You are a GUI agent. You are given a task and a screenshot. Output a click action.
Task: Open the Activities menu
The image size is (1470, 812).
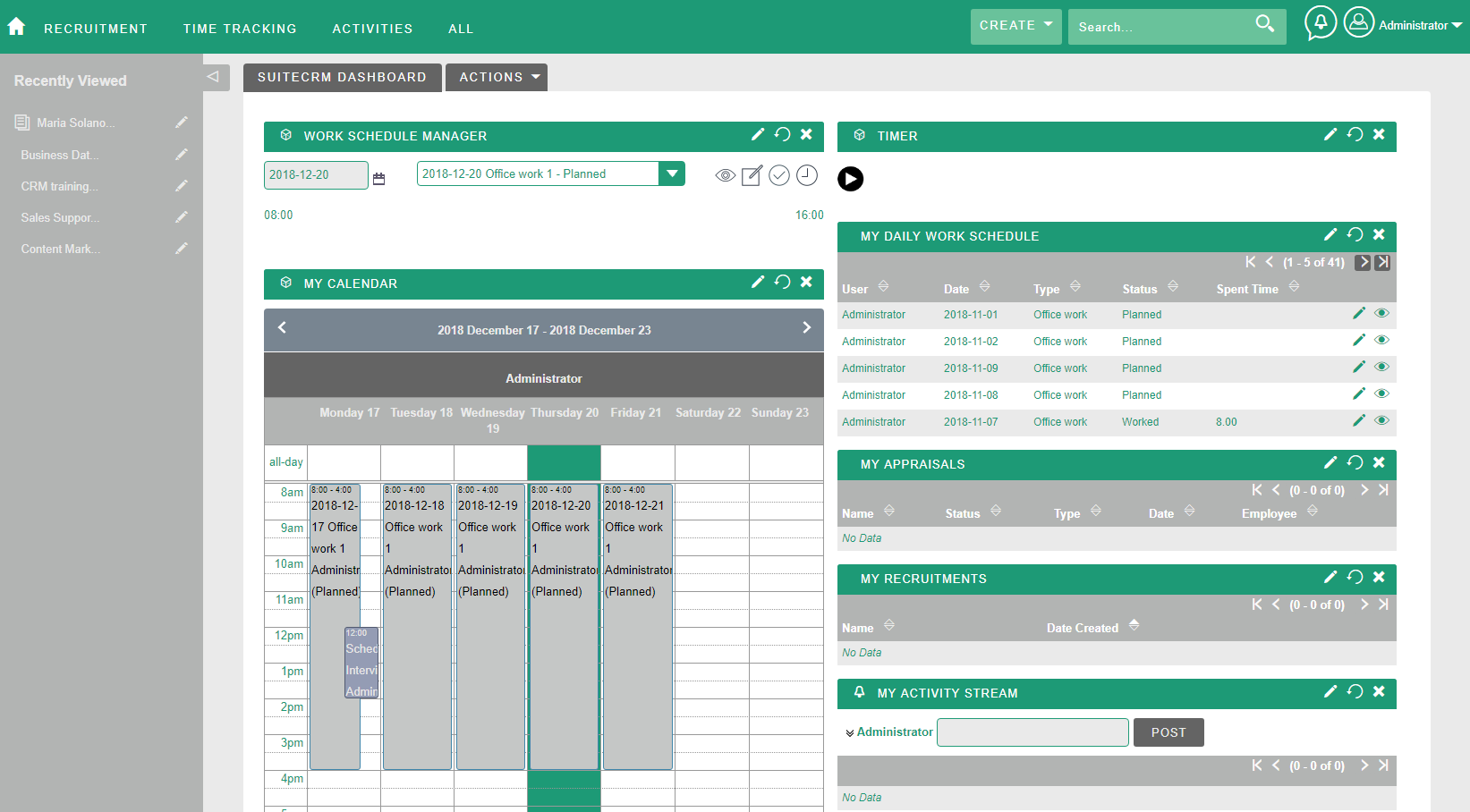coord(372,29)
